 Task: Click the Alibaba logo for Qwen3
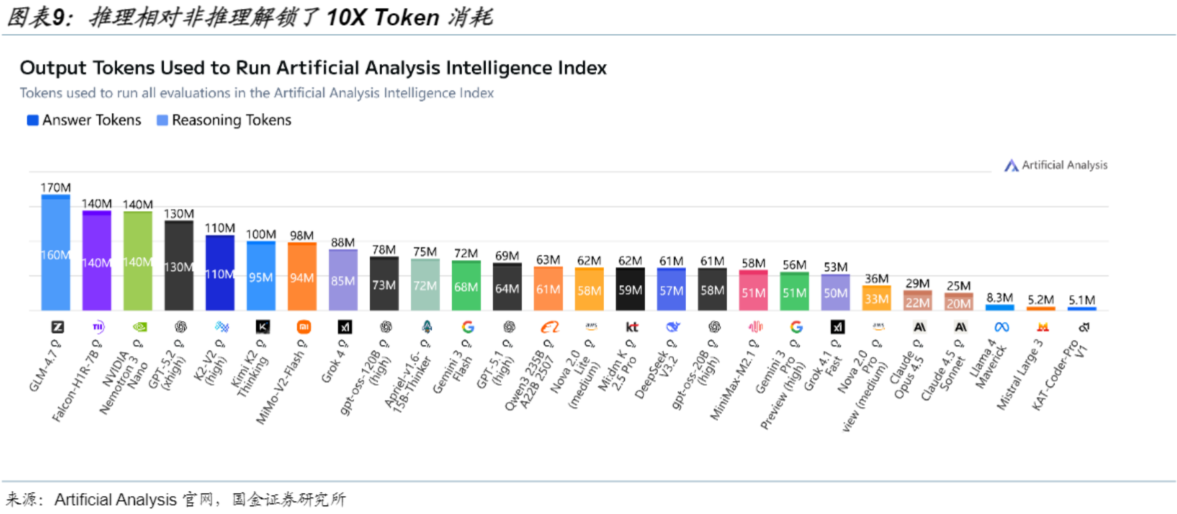tap(549, 327)
